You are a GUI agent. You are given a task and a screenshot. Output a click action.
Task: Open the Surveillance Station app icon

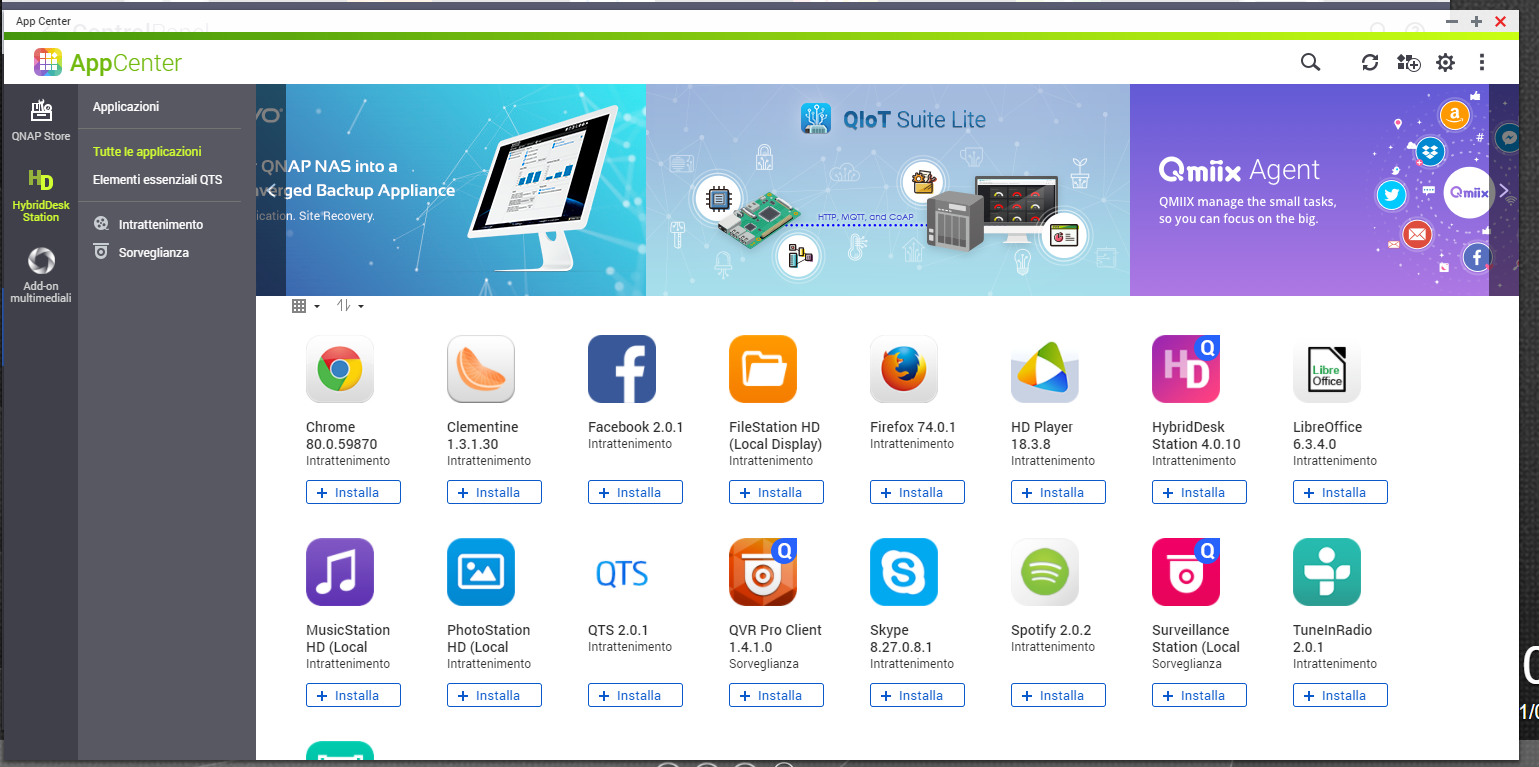coord(1186,572)
